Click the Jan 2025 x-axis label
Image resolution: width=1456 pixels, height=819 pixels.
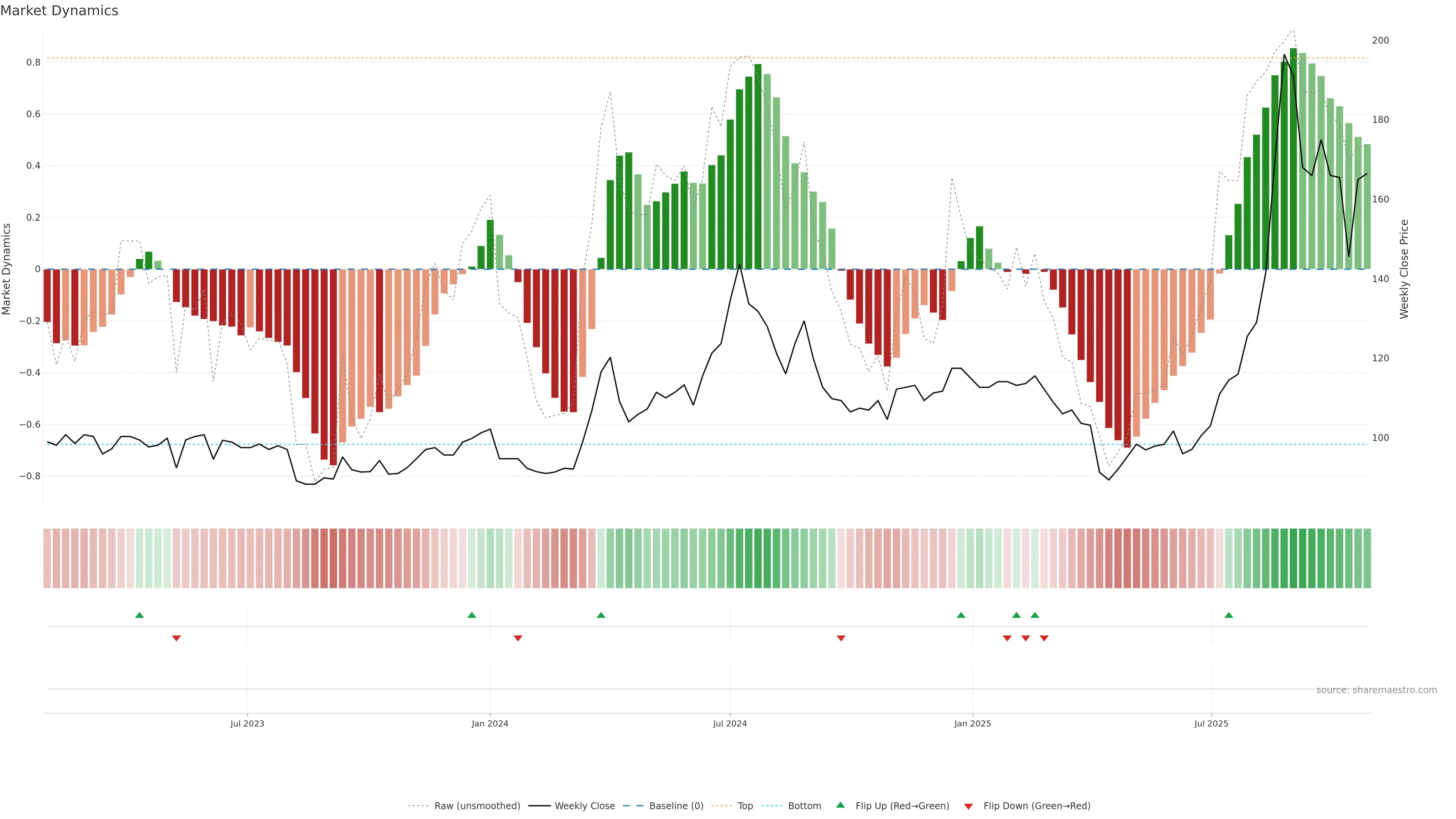click(x=972, y=723)
